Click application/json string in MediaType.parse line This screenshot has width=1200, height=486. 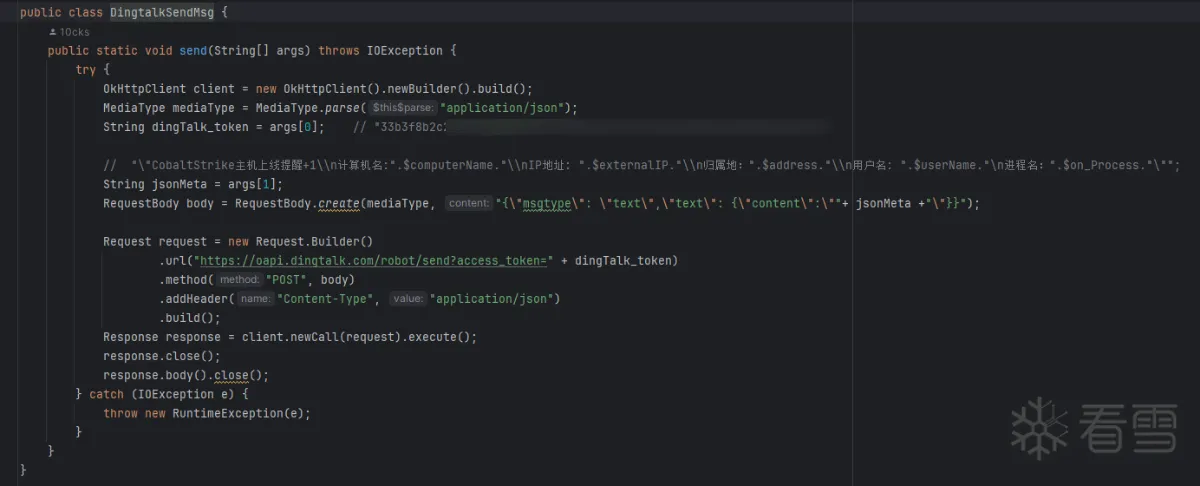pos(504,108)
